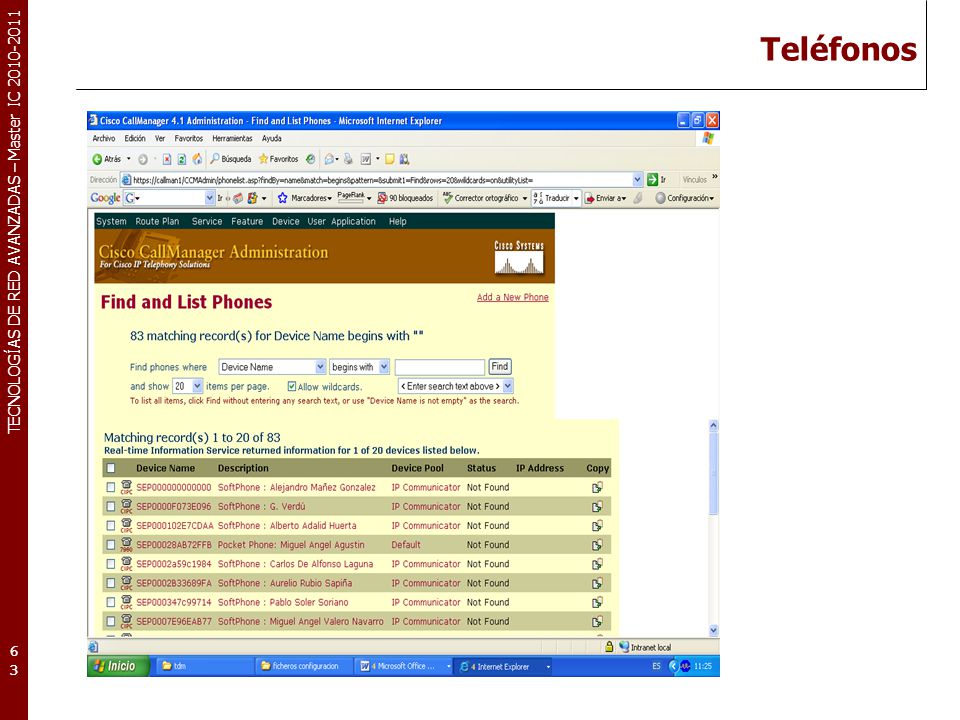The image size is (960, 720).
Task: Check the box for SEP0002B33689FA
Action: pos(111,583)
